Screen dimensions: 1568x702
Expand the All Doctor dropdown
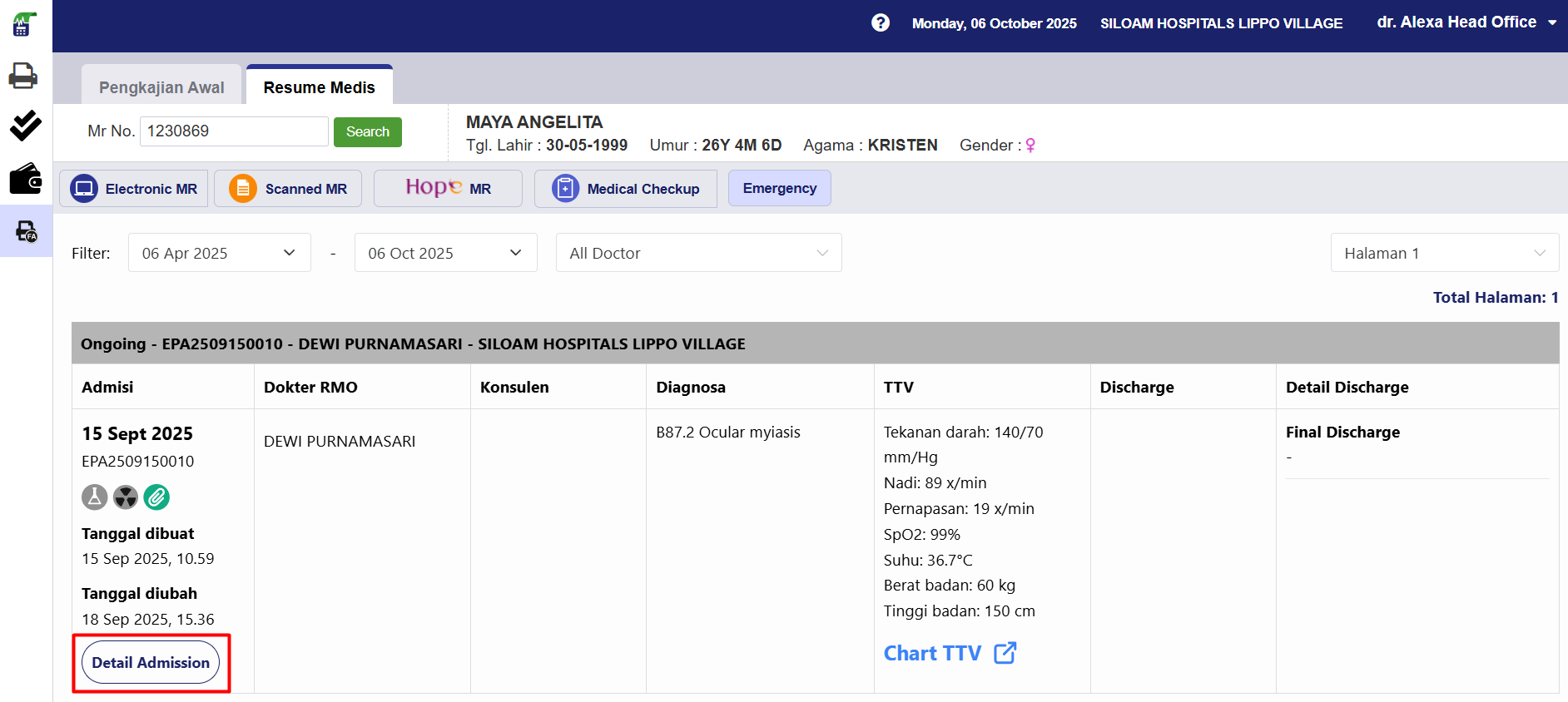pyautogui.click(x=698, y=253)
